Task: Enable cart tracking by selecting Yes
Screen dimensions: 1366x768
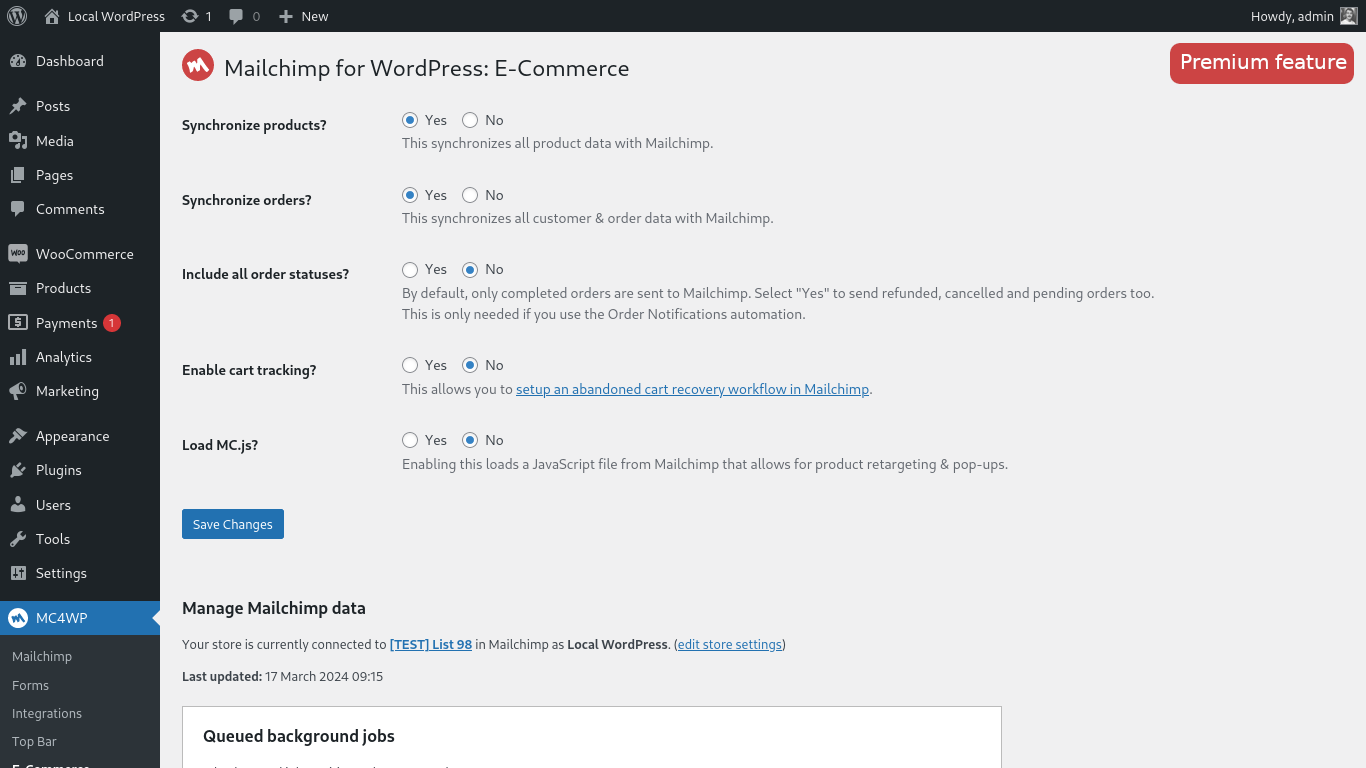Action: point(410,365)
